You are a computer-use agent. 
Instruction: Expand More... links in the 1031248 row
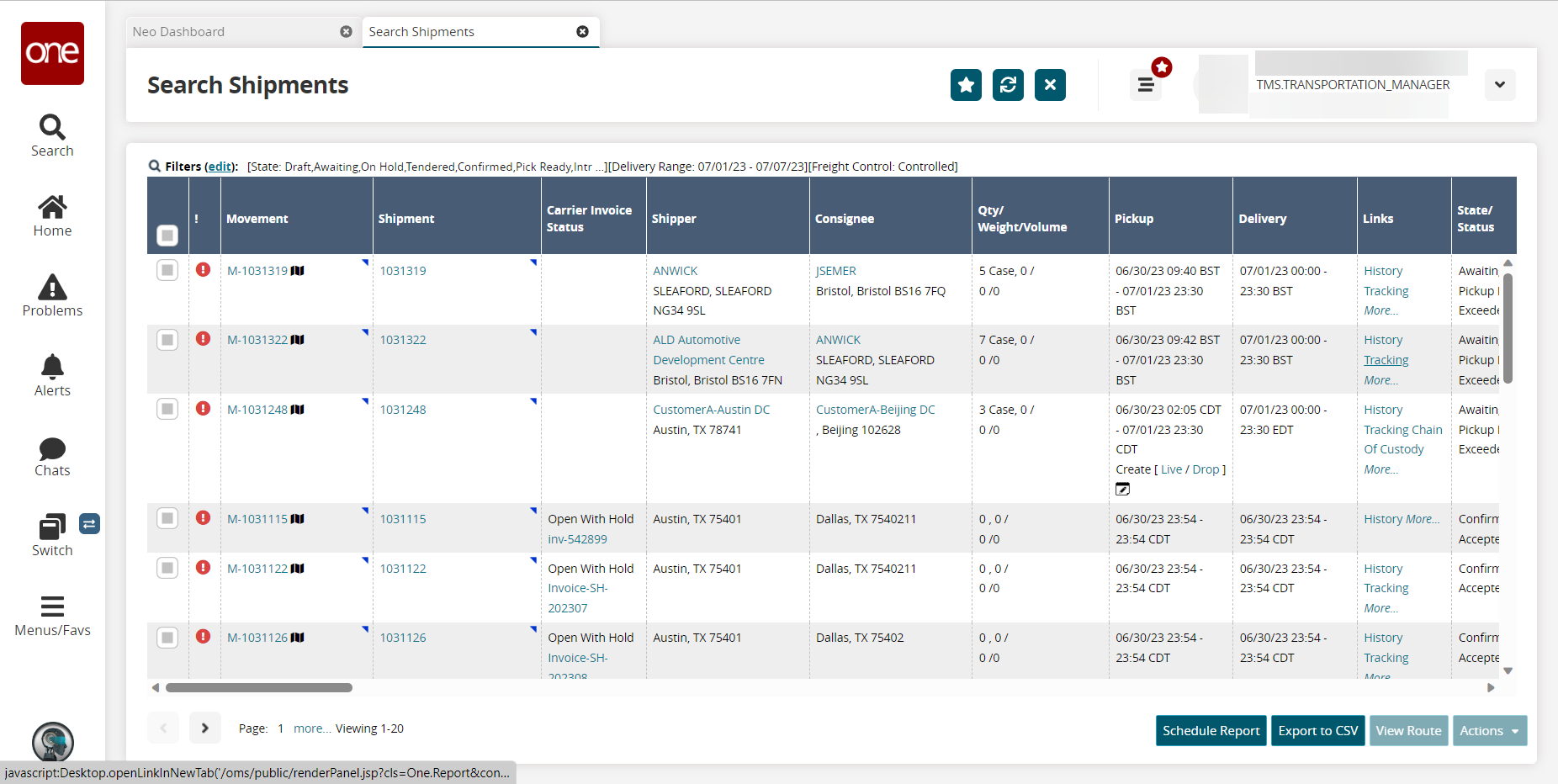pos(1380,469)
